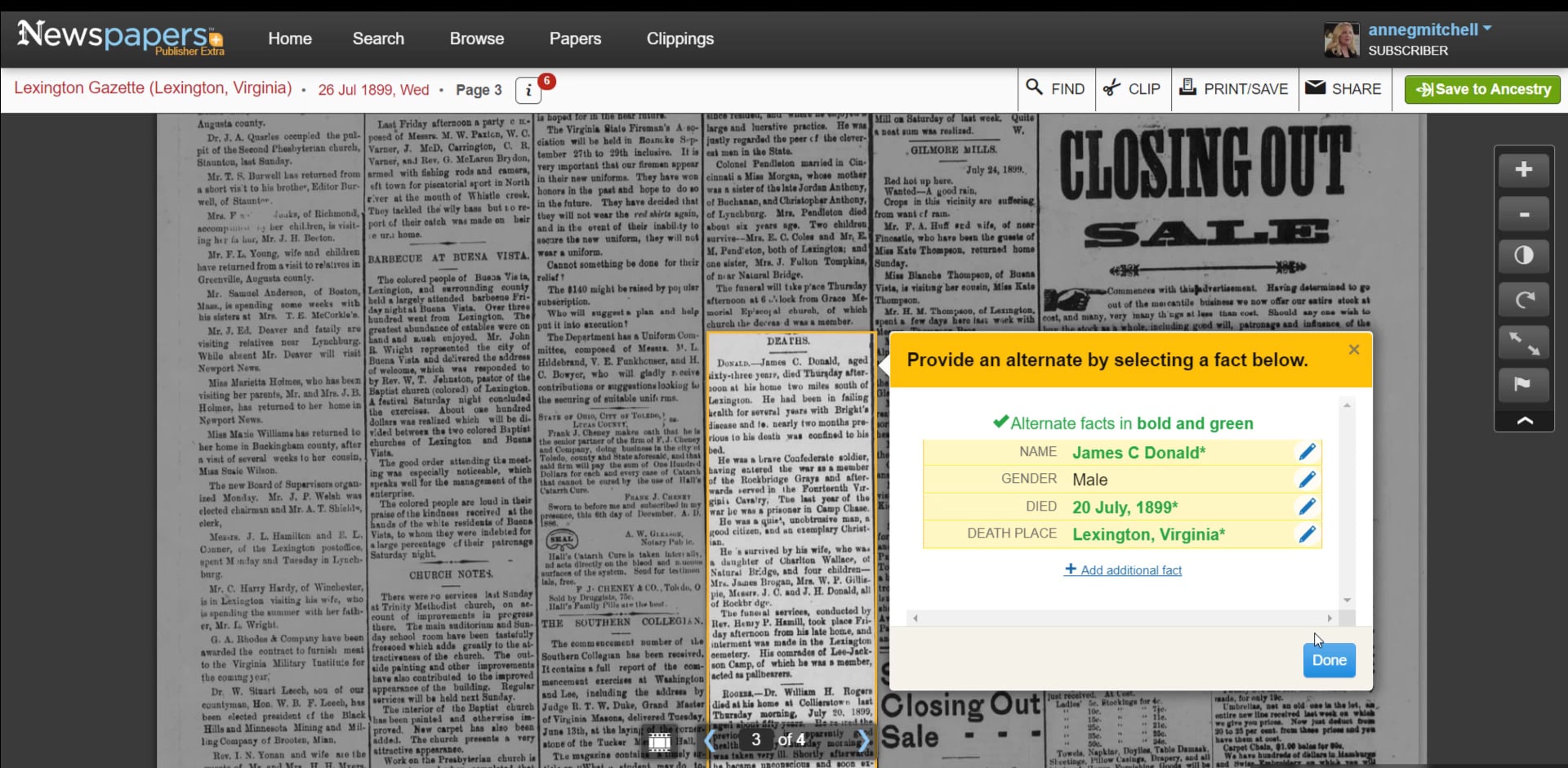Switch to the Clippings section
This screenshot has width=1568, height=768.
679,38
